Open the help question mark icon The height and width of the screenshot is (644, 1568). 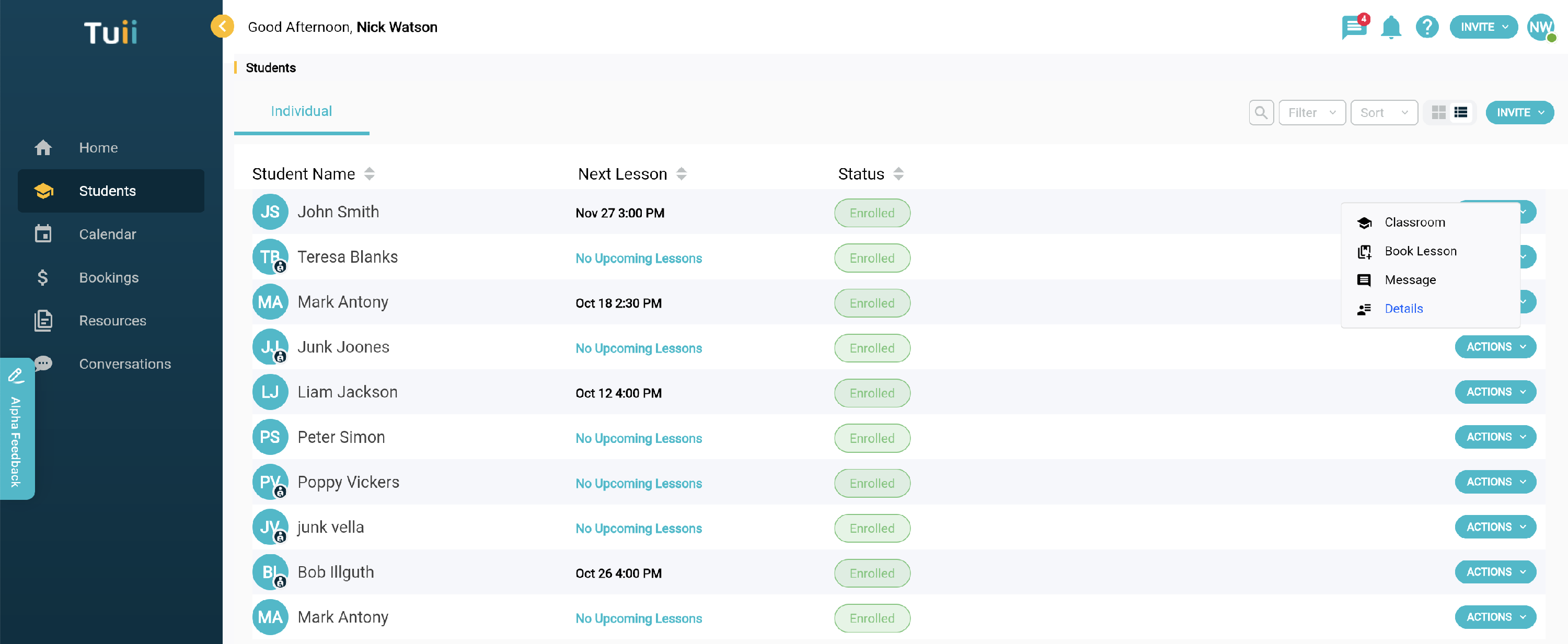(x=1426, y=27)
